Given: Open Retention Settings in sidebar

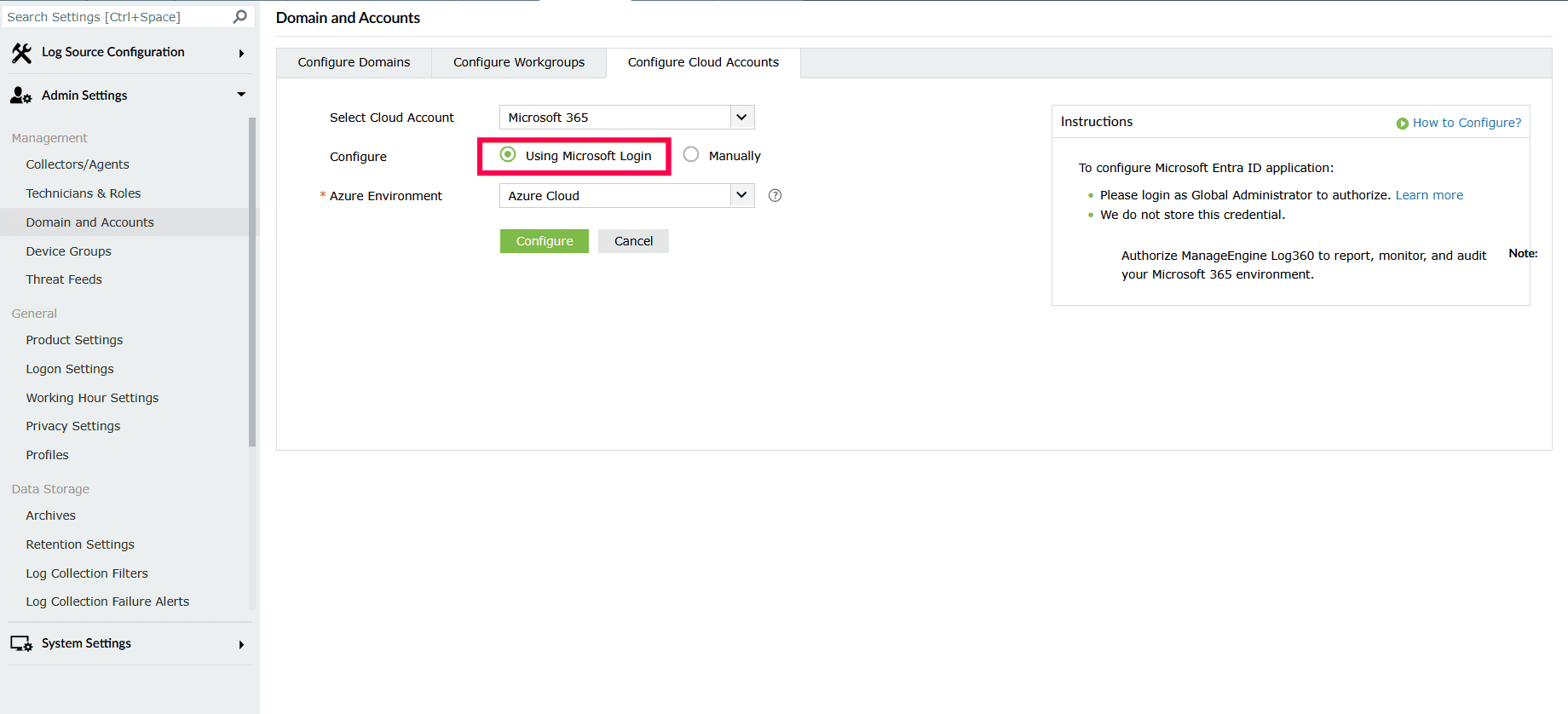Looking at the screenshot, I should pos(80,544).
